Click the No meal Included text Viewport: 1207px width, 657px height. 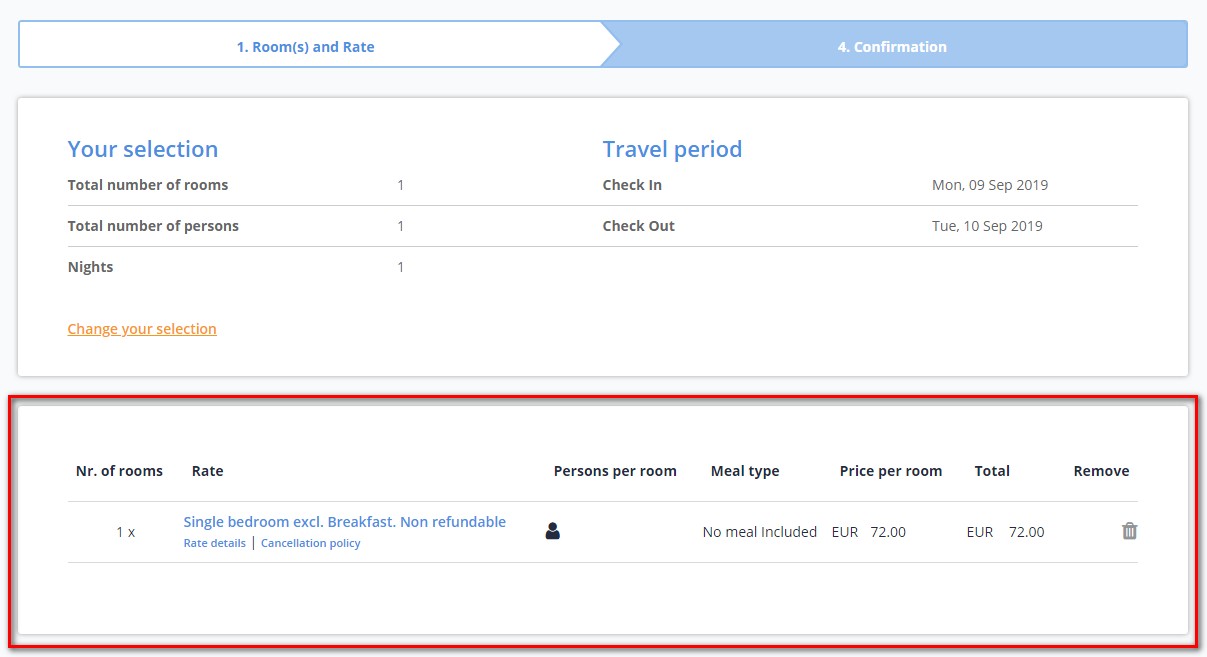(760, 532)
